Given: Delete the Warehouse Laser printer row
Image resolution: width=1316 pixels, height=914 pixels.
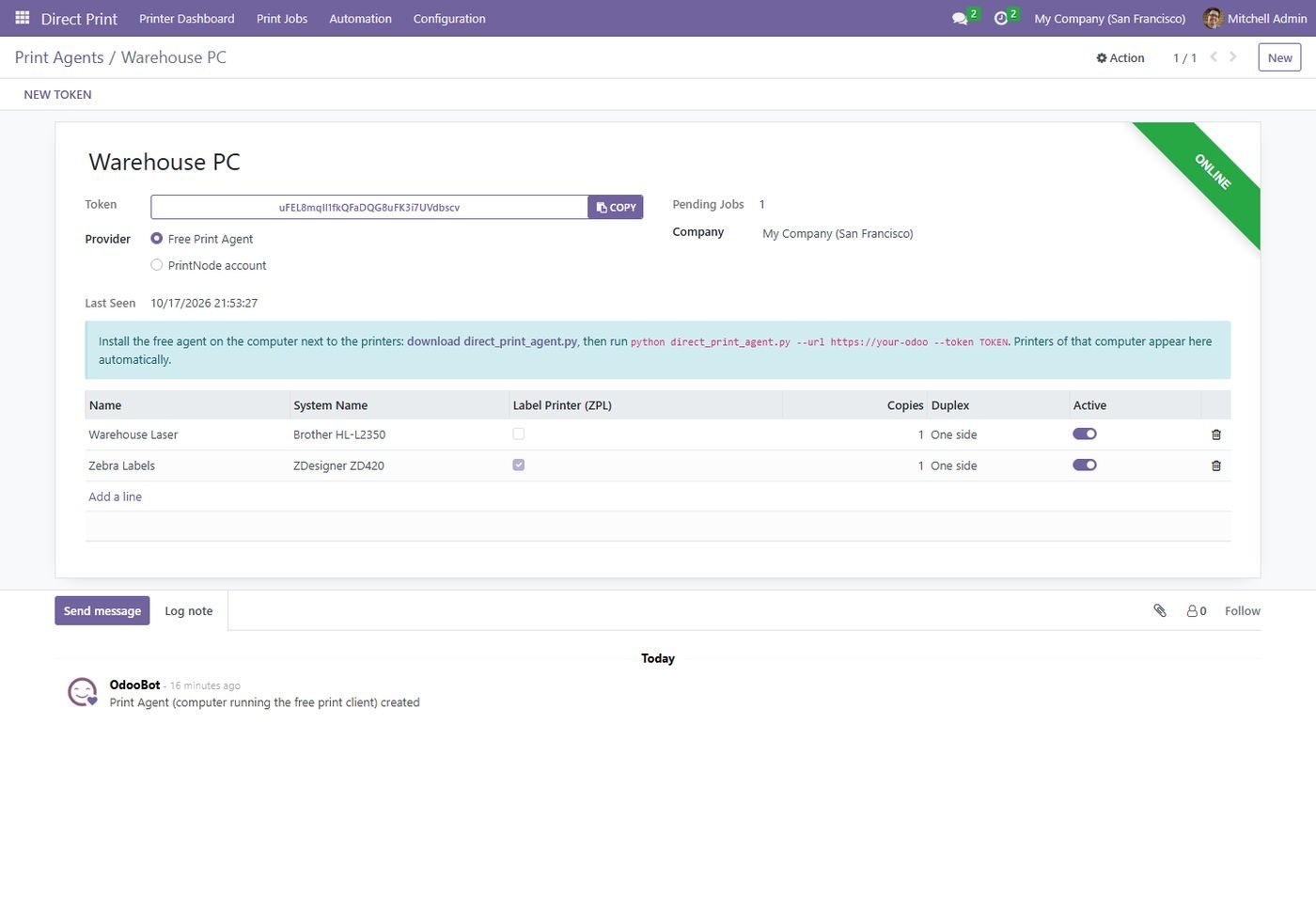Looking at the screenshot, I should point(1216,434).
